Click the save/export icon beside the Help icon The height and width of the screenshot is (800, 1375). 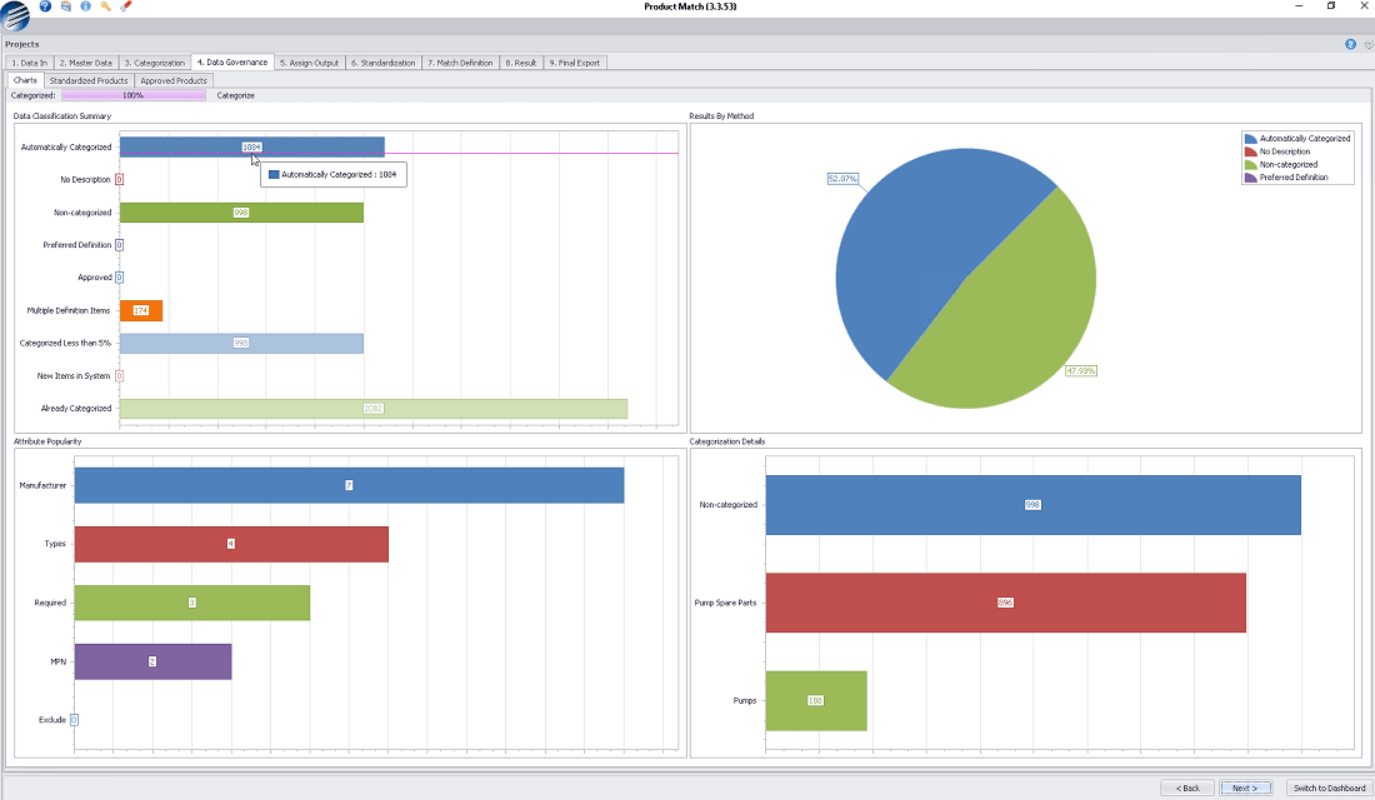click(x=65, y=6)
